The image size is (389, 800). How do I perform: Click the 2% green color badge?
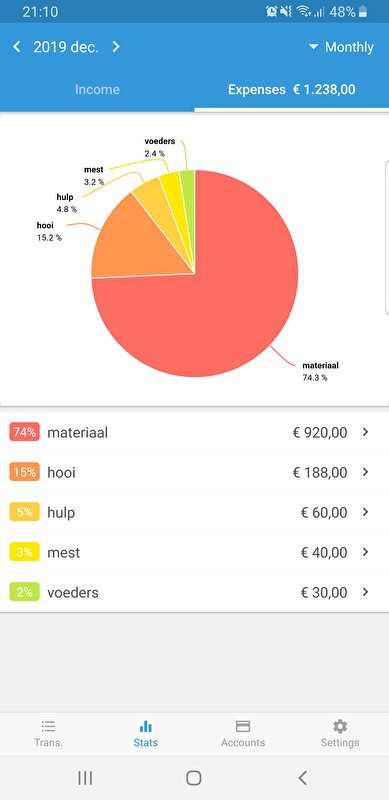click(x=25, y=592)
